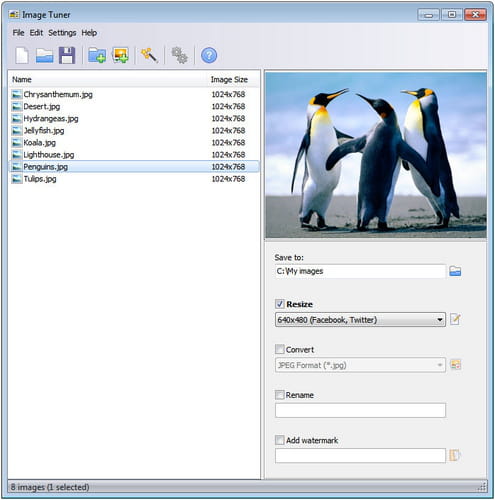Viewport: 495px width, 500px height.
Task: Select Tulips.jpg in the image list
Action: click(134, 179)
